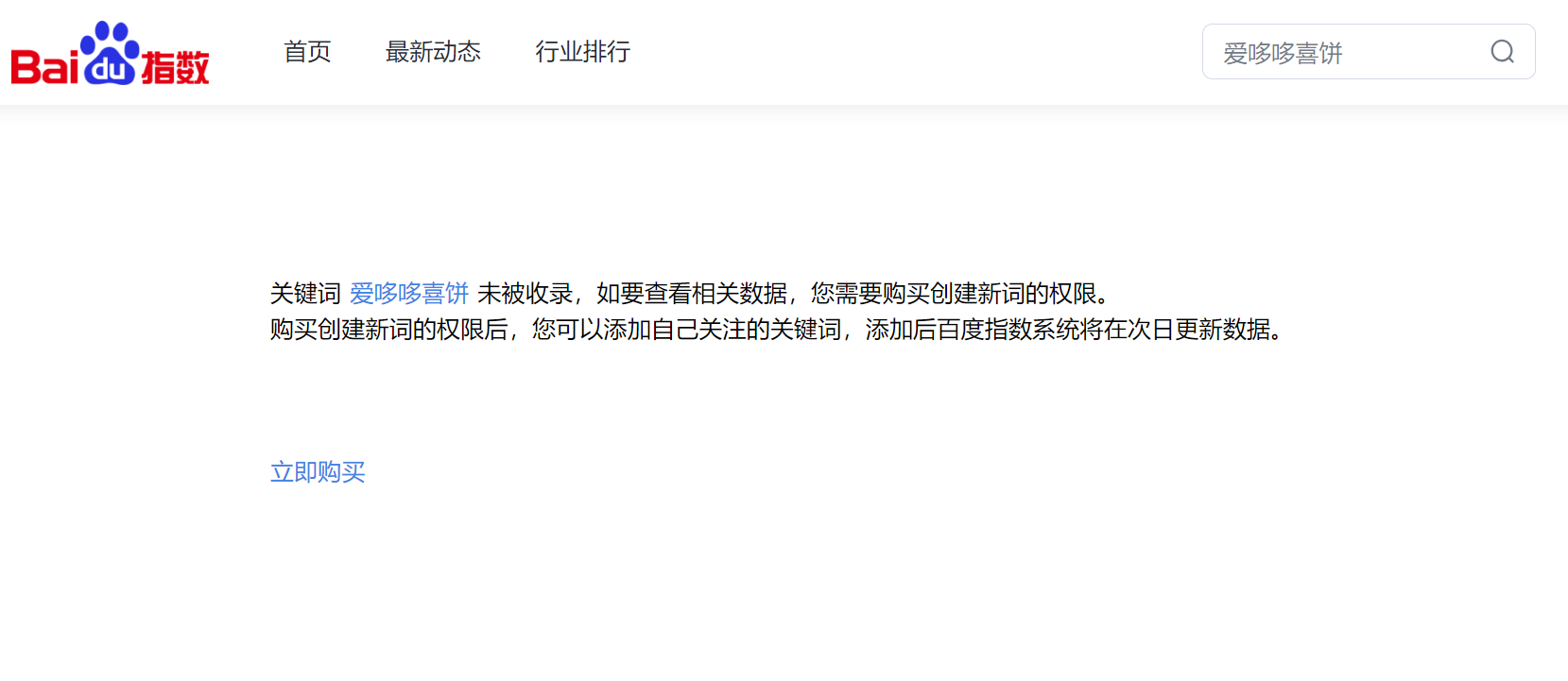
Task: Go to the 首页 home page
Action: 307,51
